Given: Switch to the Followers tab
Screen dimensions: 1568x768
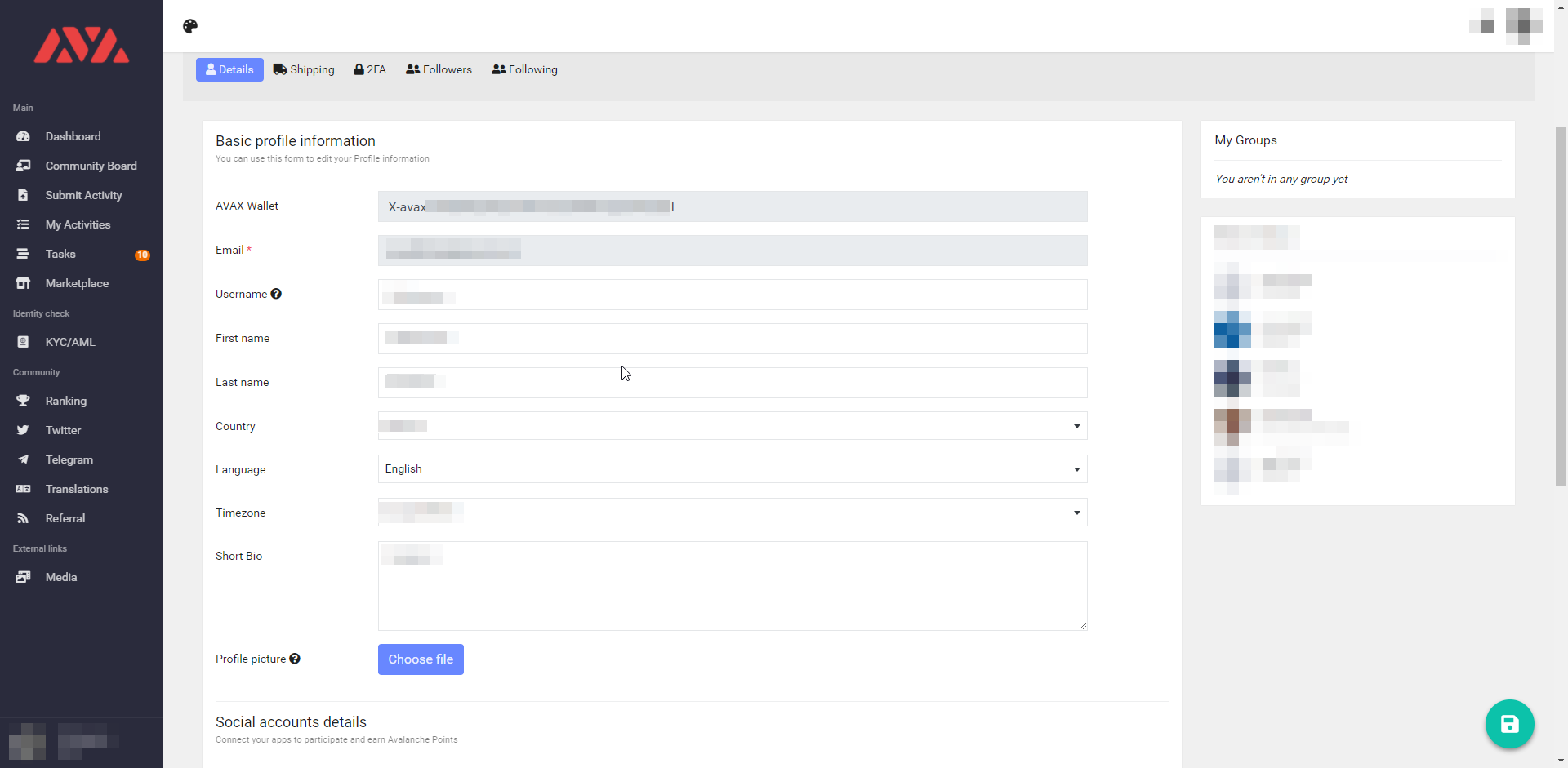Looking at the screenshot, I should pyautogui.click(x=439, y=69).
